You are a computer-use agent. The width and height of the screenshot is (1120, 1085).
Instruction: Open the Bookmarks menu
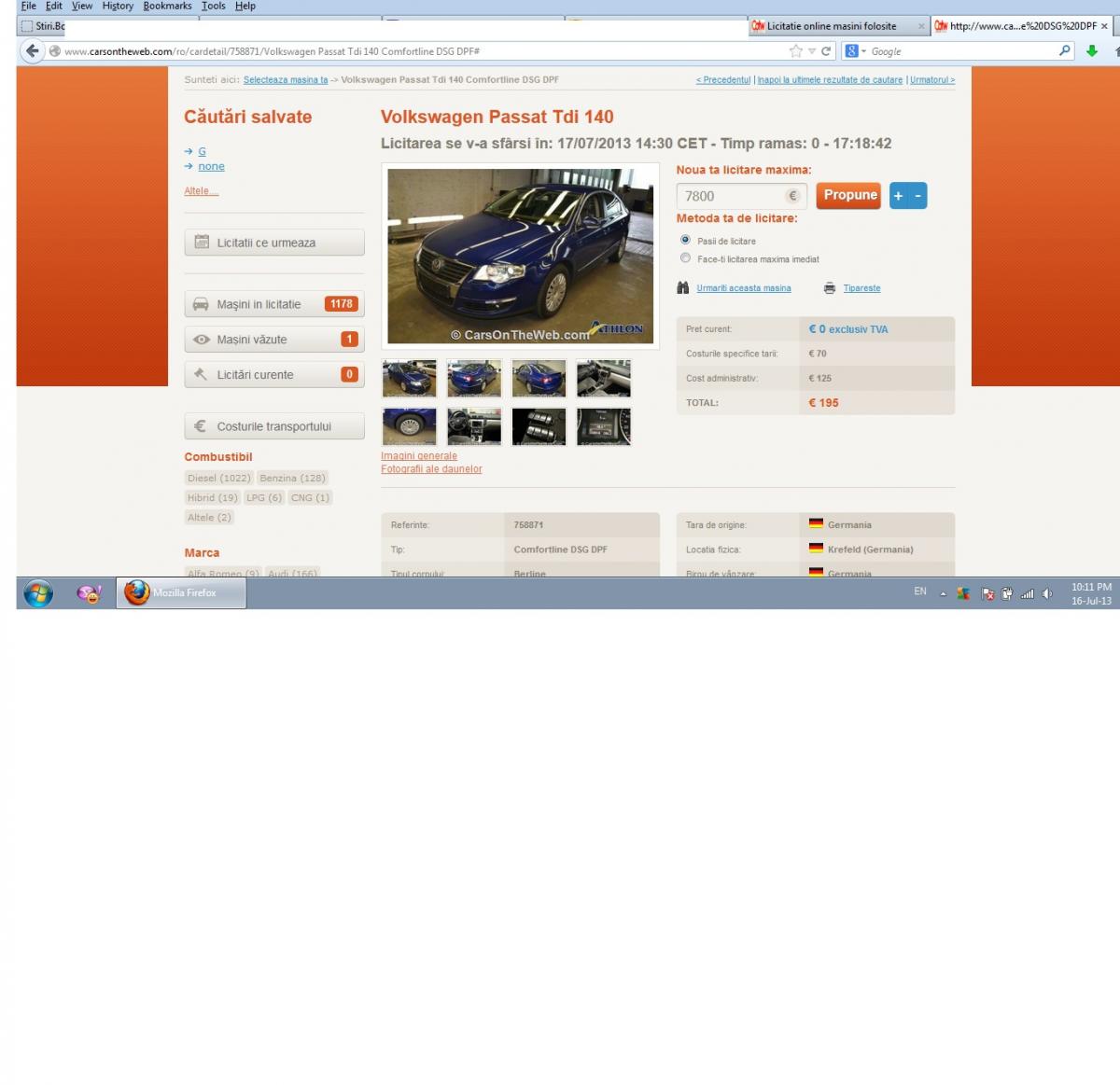point(167,6)
